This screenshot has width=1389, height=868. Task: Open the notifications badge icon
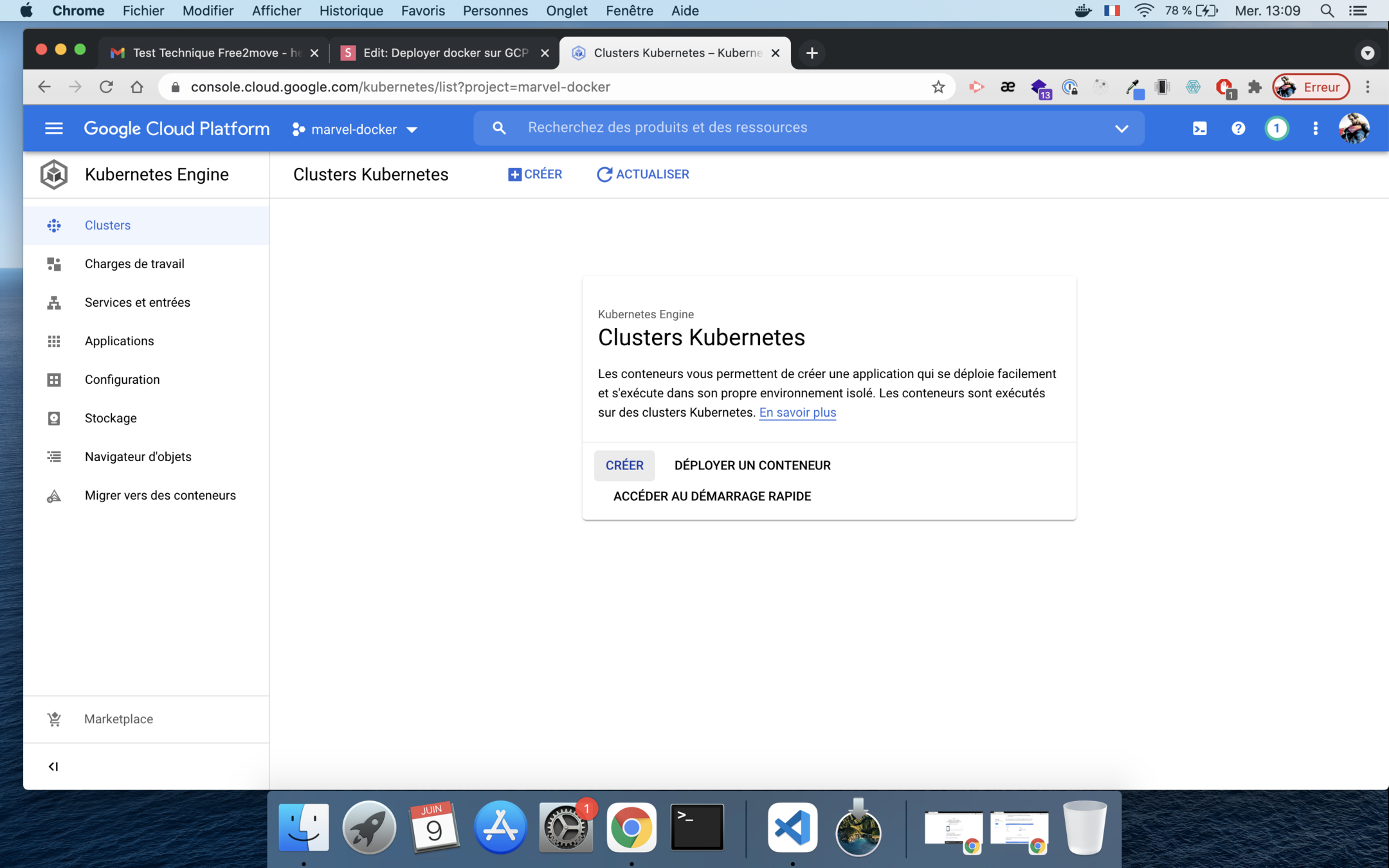[x=1276, y=129]
